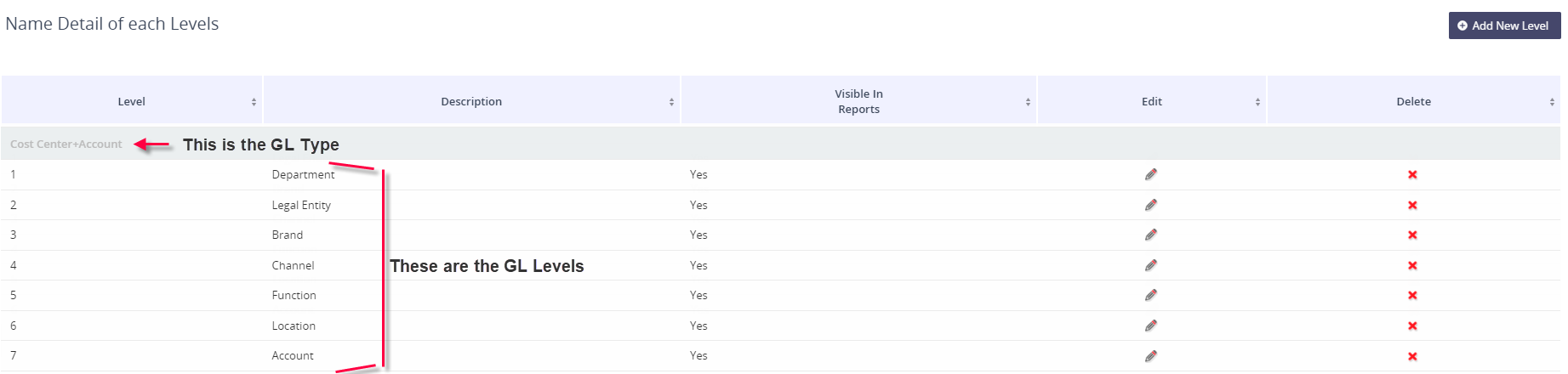
Task: Delete the Location level
Action: point(1412,326)
